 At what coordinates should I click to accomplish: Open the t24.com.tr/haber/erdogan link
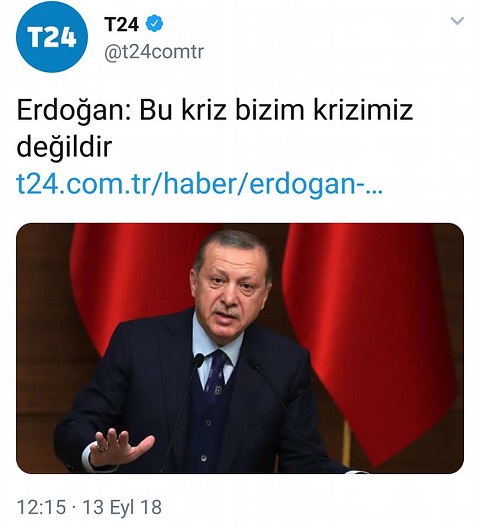pos(199,184)
